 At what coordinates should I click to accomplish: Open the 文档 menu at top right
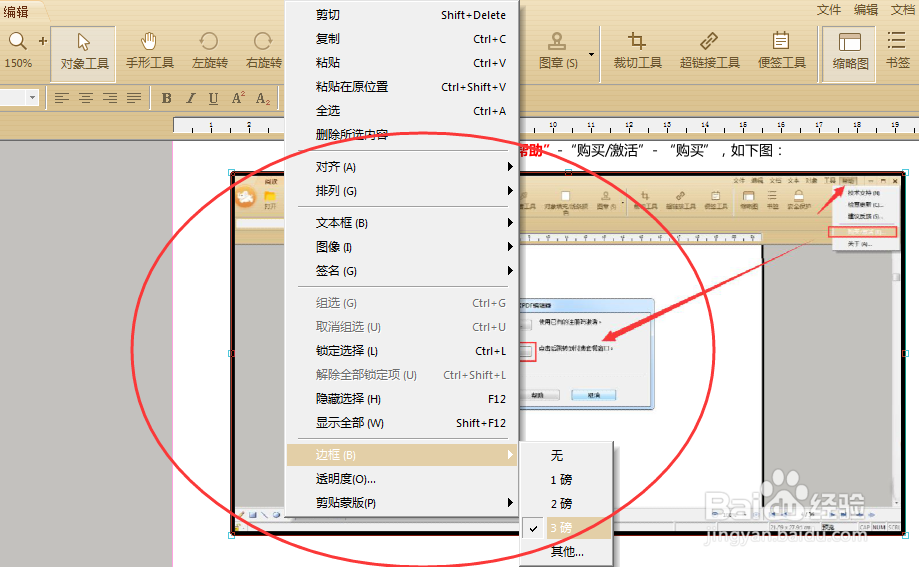903,10
